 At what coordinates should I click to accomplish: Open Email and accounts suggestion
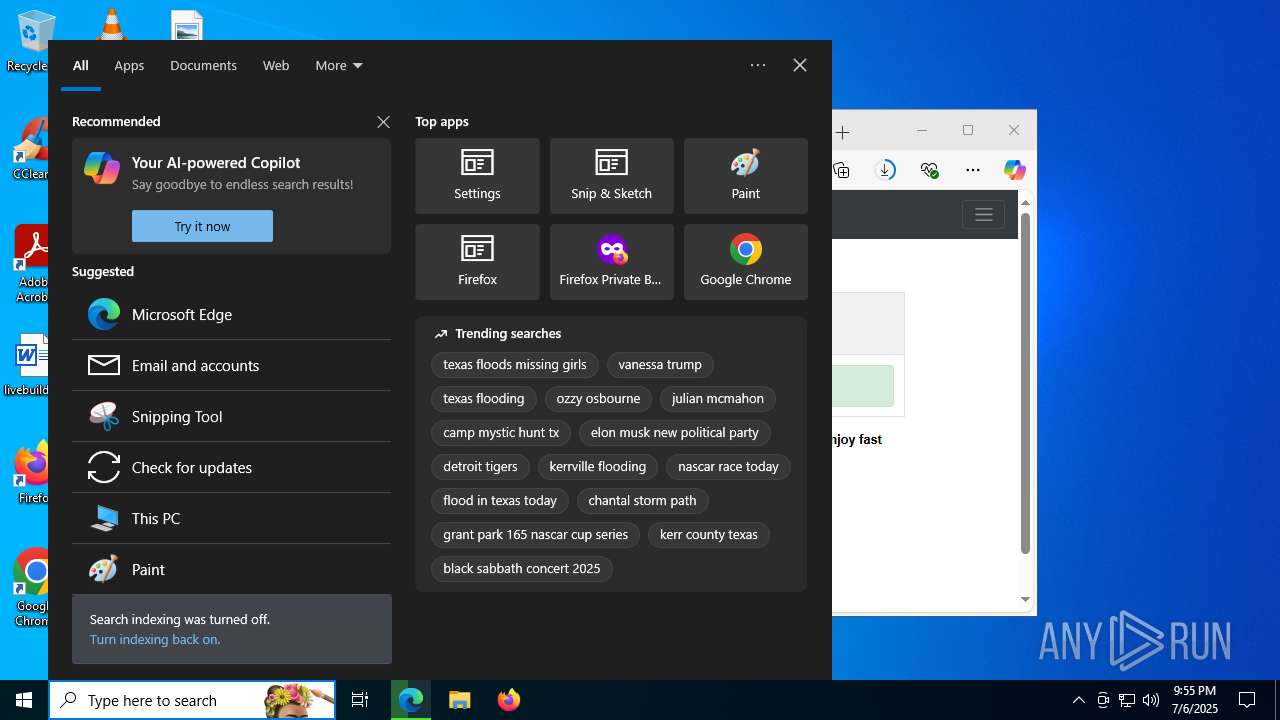[231, 365]
